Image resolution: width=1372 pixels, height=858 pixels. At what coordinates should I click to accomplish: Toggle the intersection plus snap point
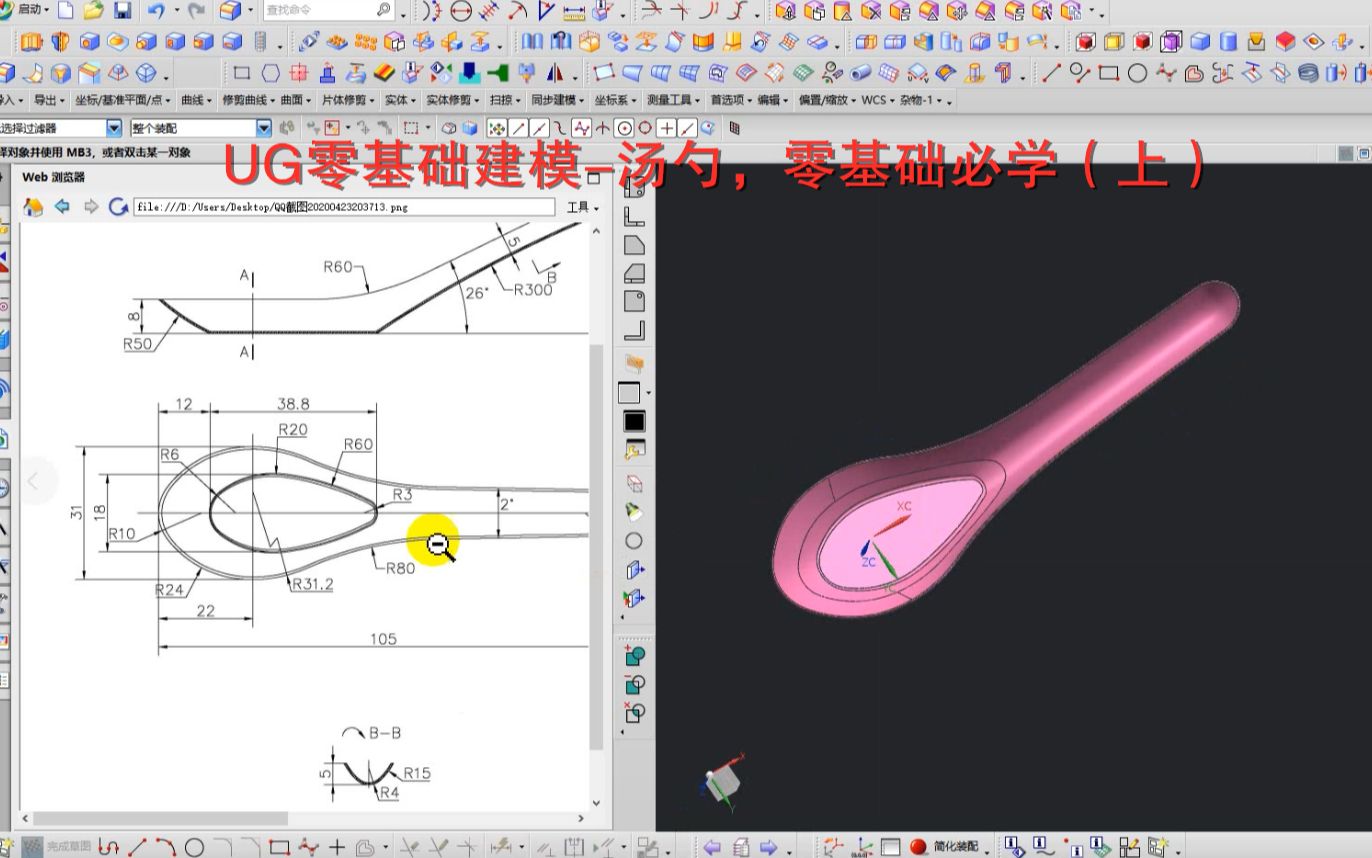tap(666, 128)
